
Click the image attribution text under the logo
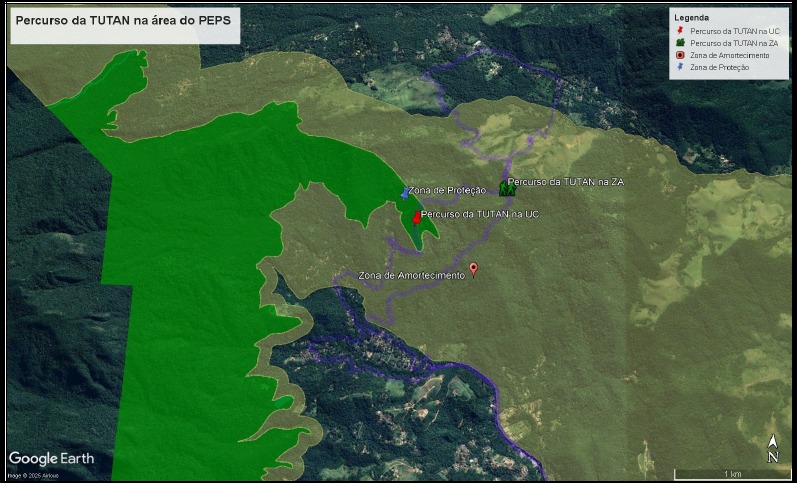point(34,475)
